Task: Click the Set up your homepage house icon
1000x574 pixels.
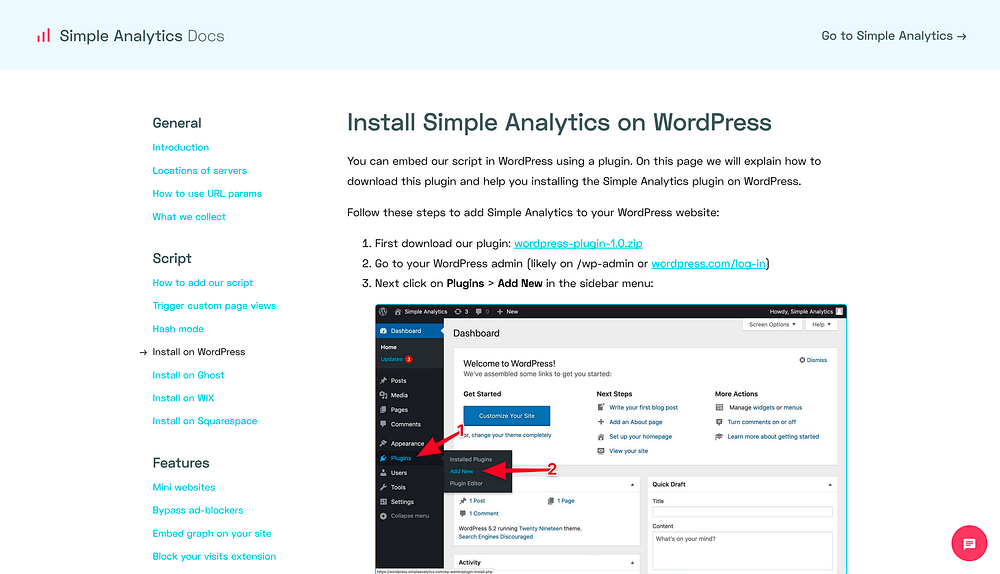Action: click(601, 437)
